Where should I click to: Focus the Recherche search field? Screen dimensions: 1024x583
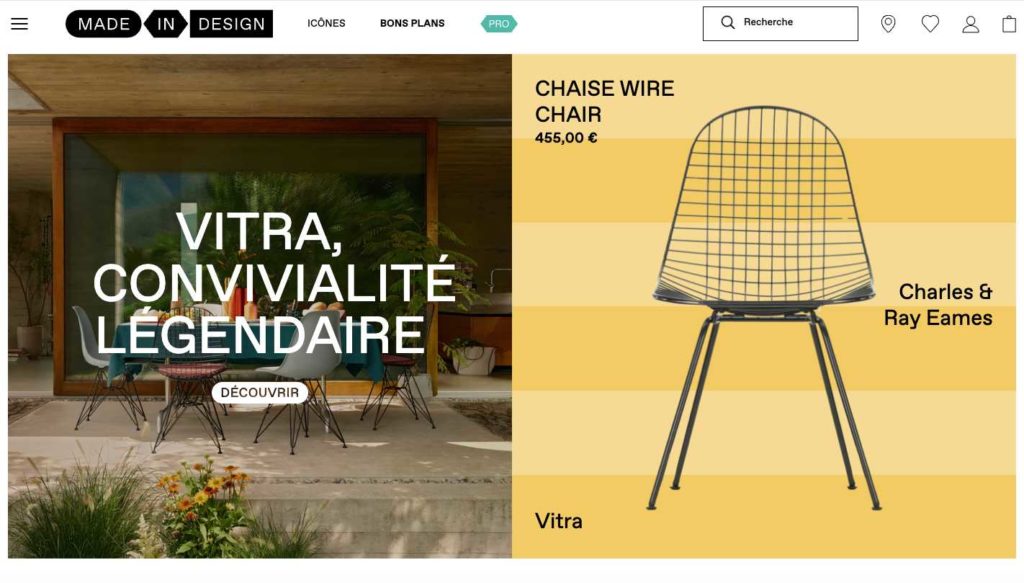tap(780, 24)
